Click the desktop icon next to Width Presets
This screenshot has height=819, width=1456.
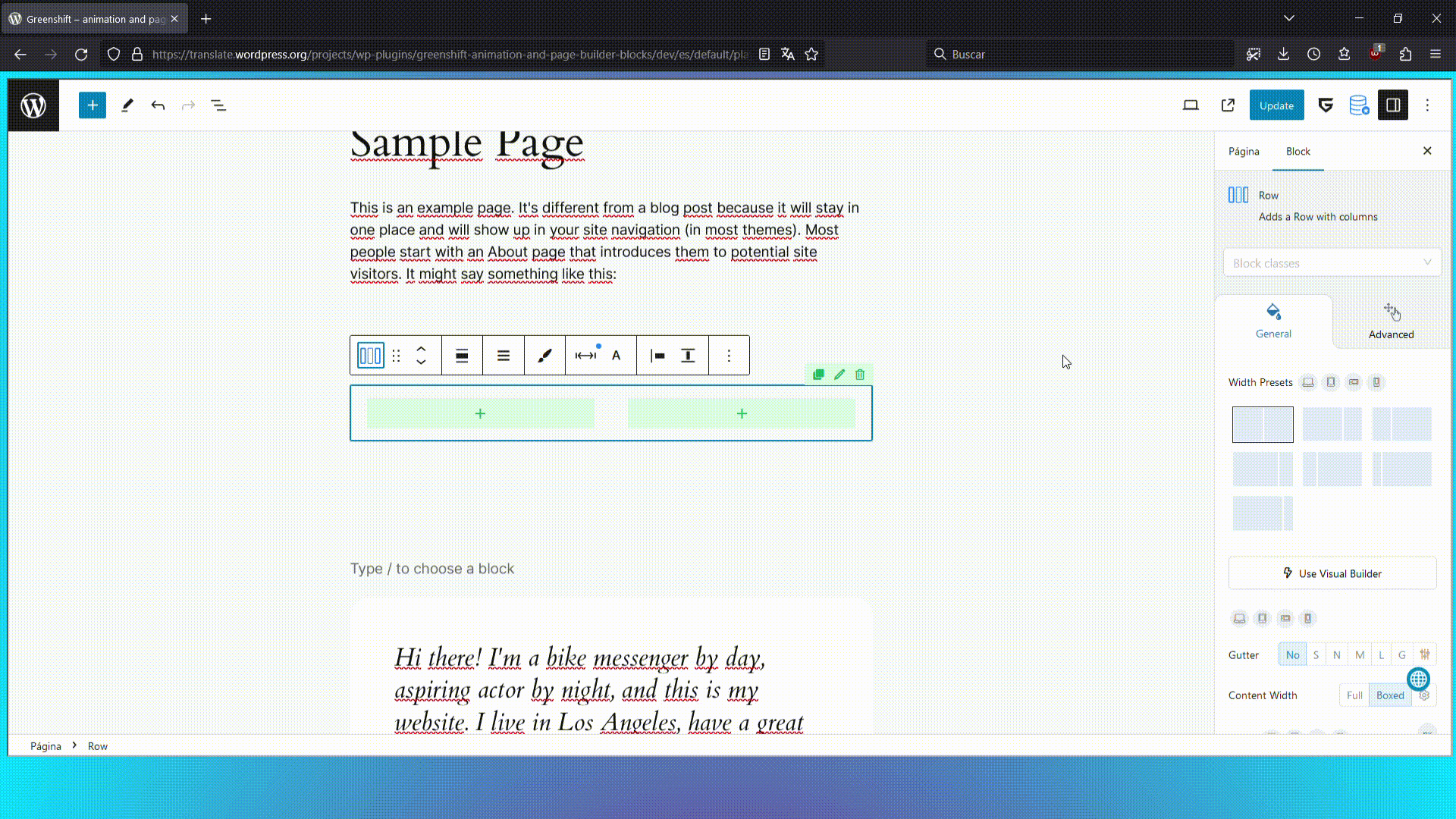tap(1307, 382)
